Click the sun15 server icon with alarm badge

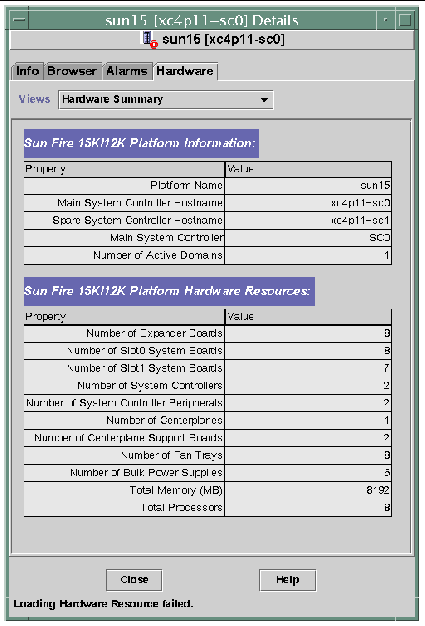(x=150, y=40)
